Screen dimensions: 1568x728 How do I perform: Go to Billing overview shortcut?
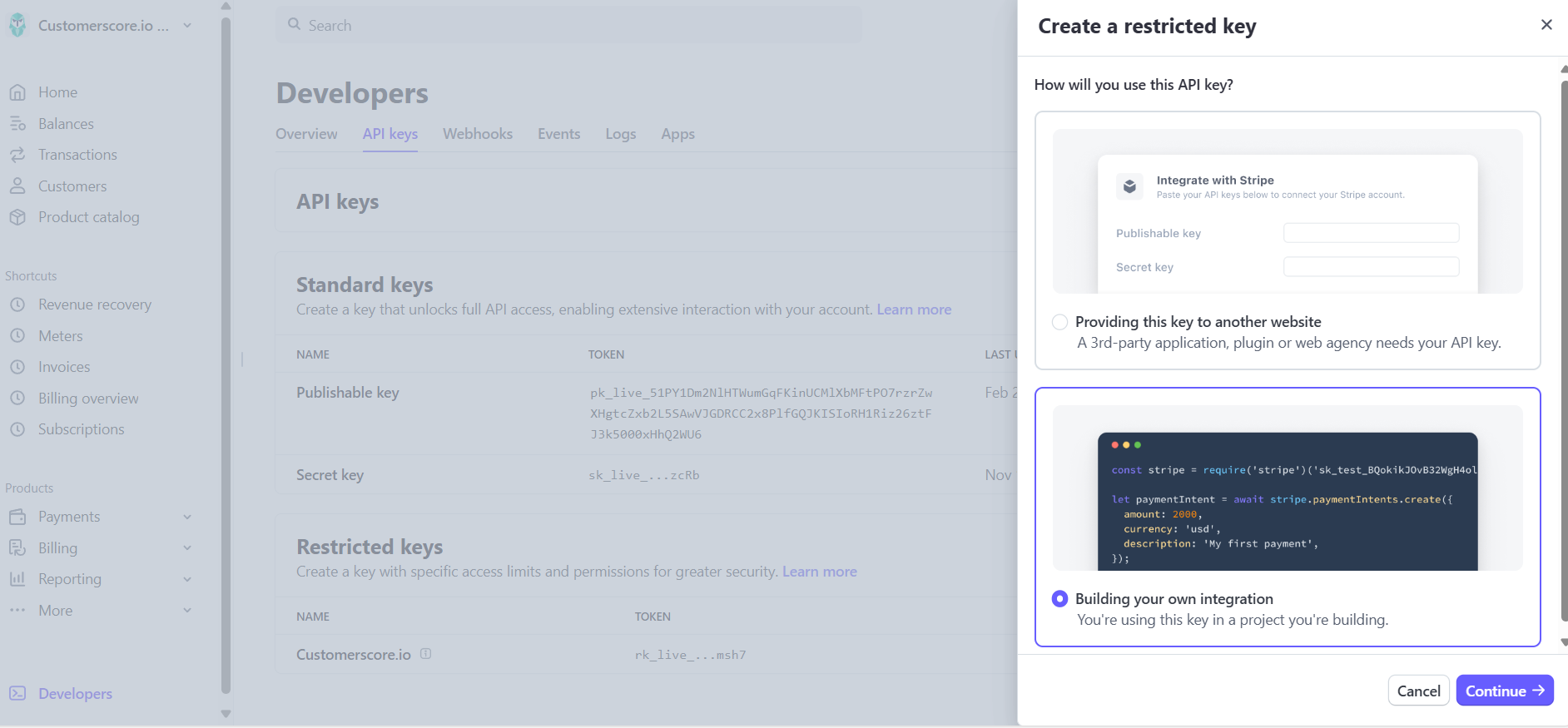pos(88,399)
